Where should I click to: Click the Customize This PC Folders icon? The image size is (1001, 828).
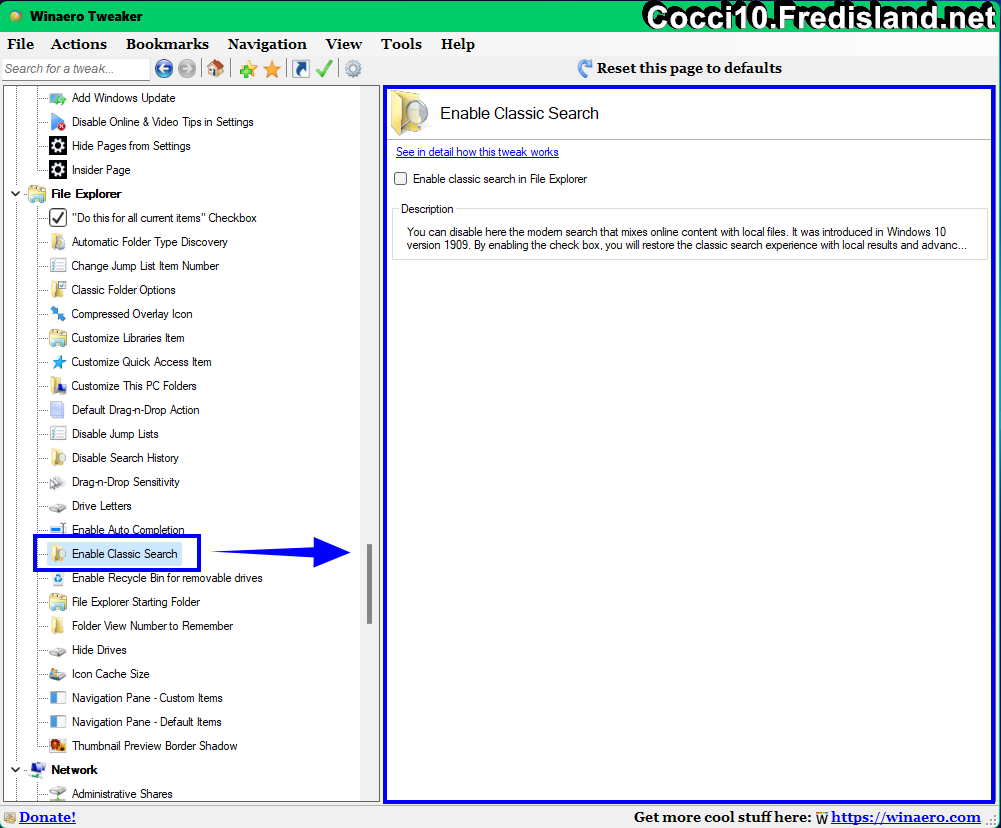tap(58, 386)
